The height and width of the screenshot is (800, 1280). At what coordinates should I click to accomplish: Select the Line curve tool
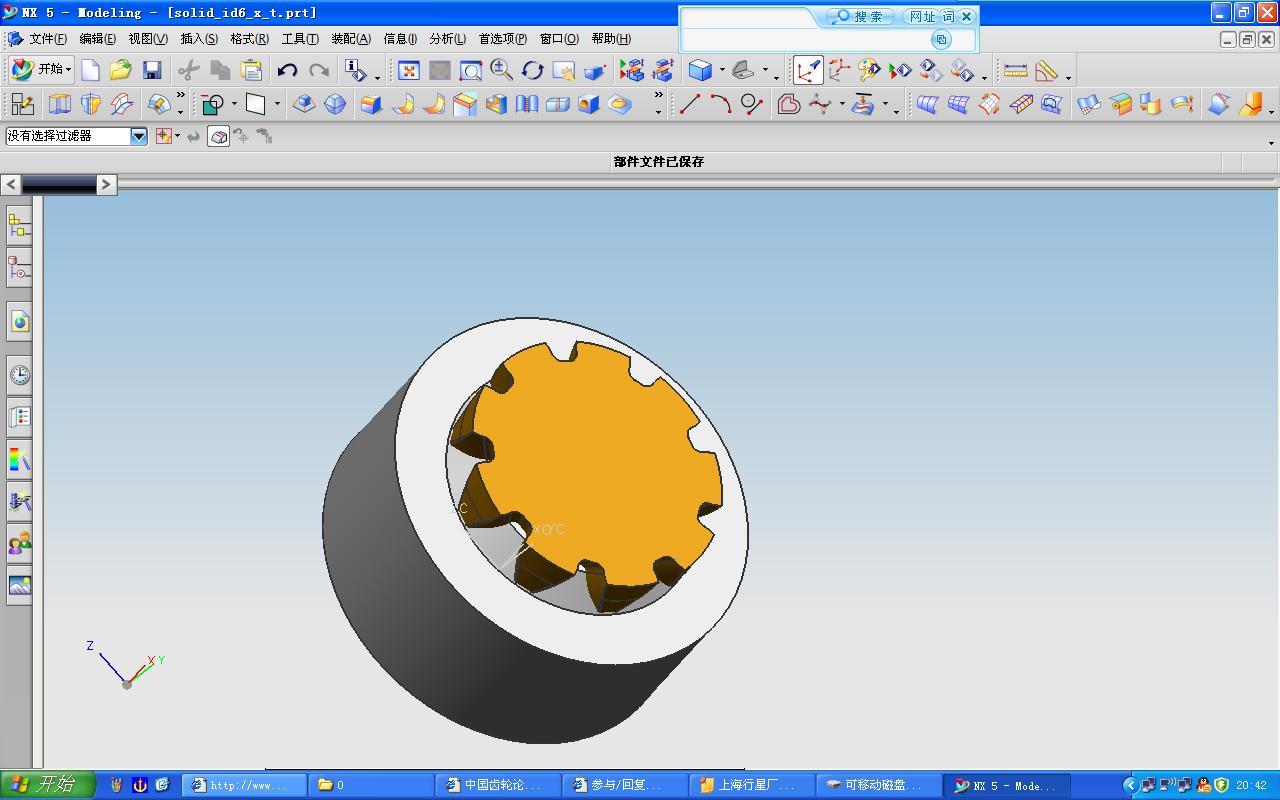coord(689,104)
